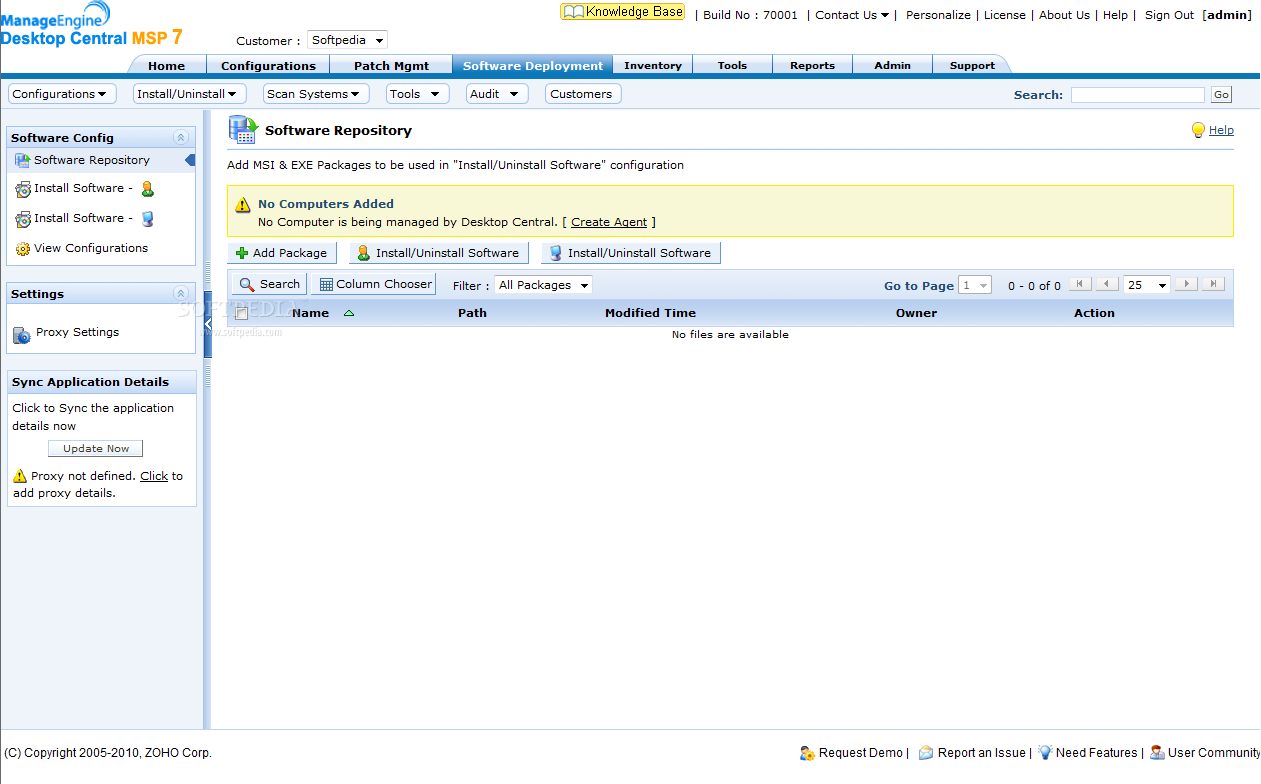The height and width of the screenshot is (784, 1261).
Task: Click the User Community icon
Action: [1157, 753]
